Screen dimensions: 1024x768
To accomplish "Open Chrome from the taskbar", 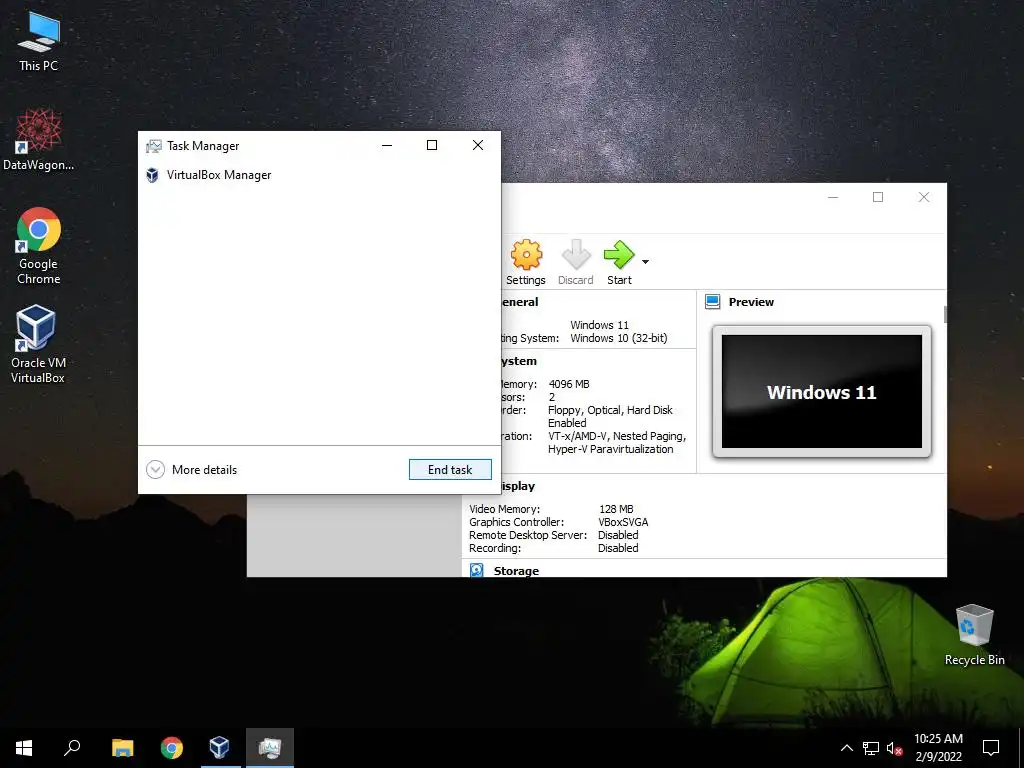I will [172, 748].
